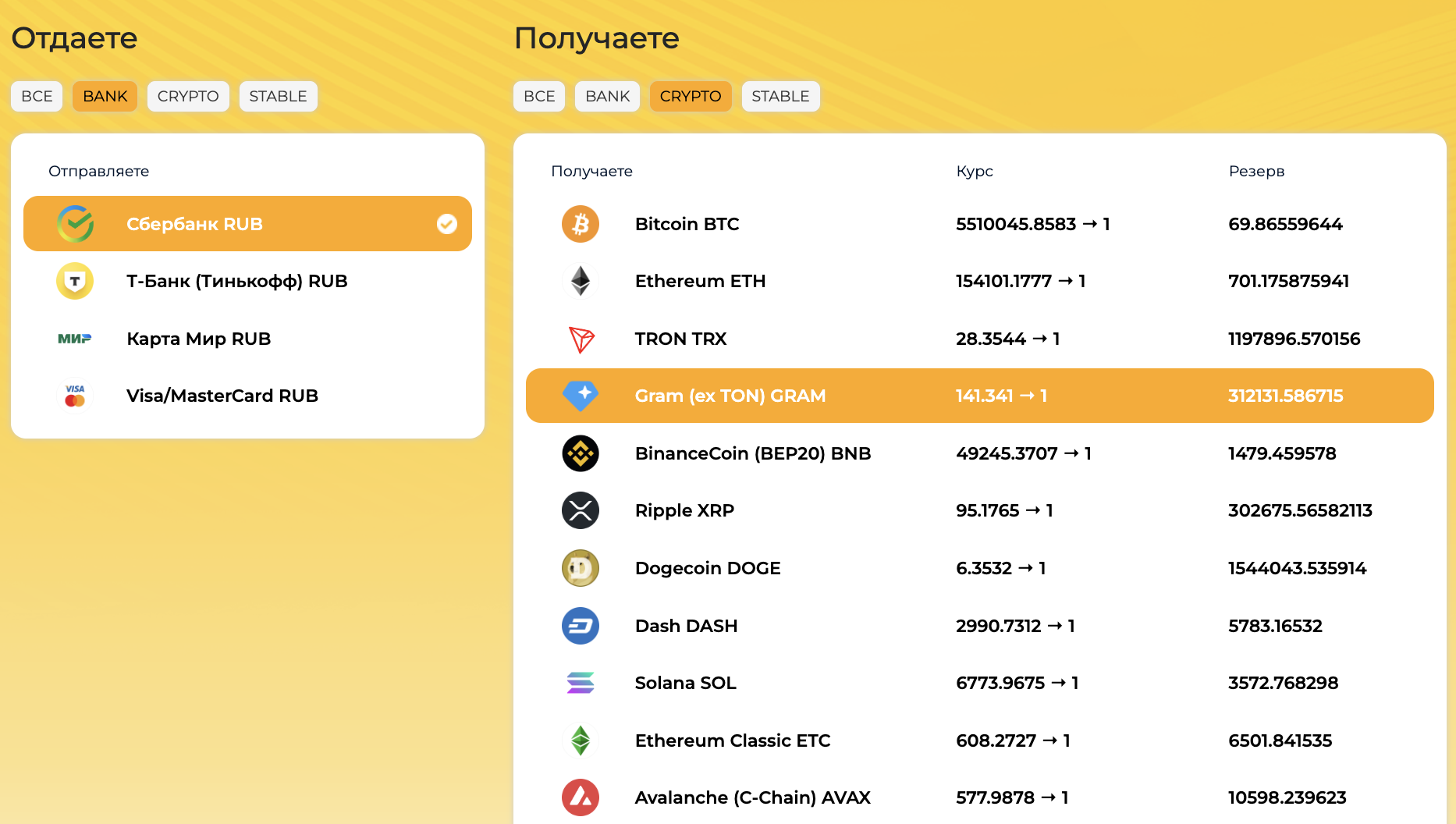This screenshot has height=824, width=1456.
Task: Choose Visa/MasterCard RUB option
Action: tap(247, 396)
